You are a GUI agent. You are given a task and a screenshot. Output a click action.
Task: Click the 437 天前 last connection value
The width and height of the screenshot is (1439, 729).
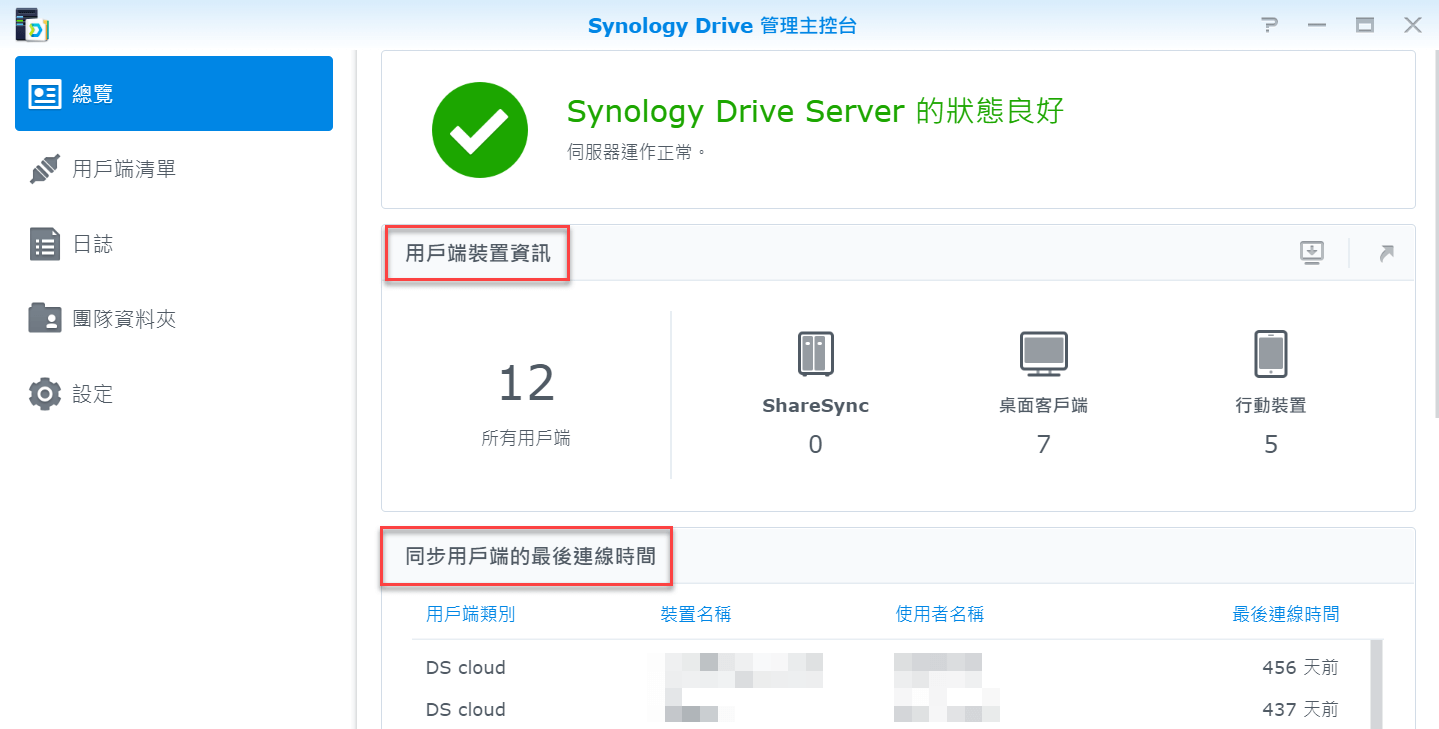point(1300,709)
